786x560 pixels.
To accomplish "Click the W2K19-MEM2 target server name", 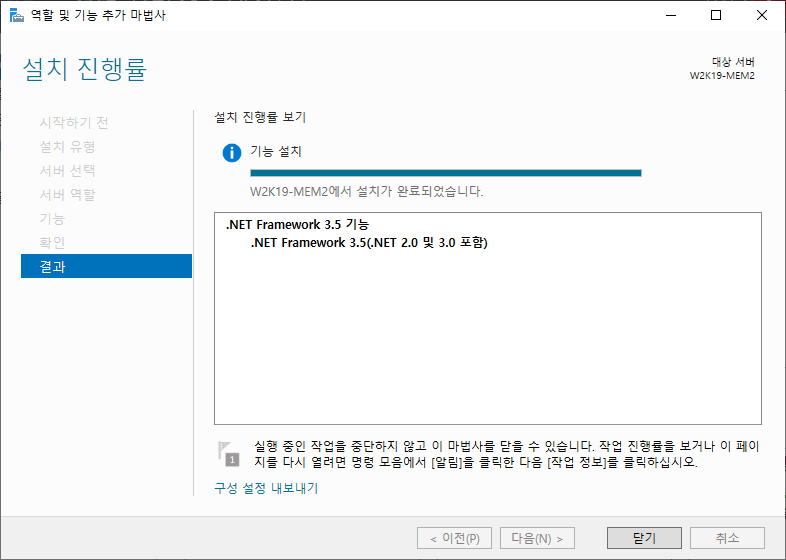I will [722, 76].
